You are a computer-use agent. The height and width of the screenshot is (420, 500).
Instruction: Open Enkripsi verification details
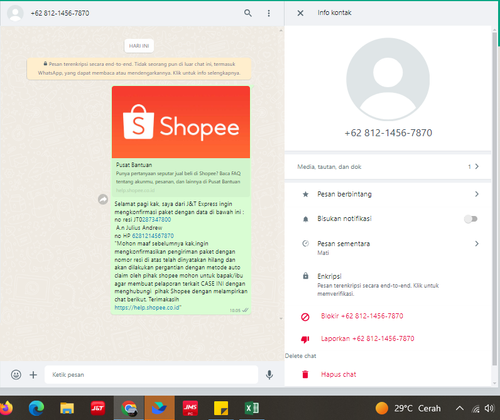pos(388,284)
